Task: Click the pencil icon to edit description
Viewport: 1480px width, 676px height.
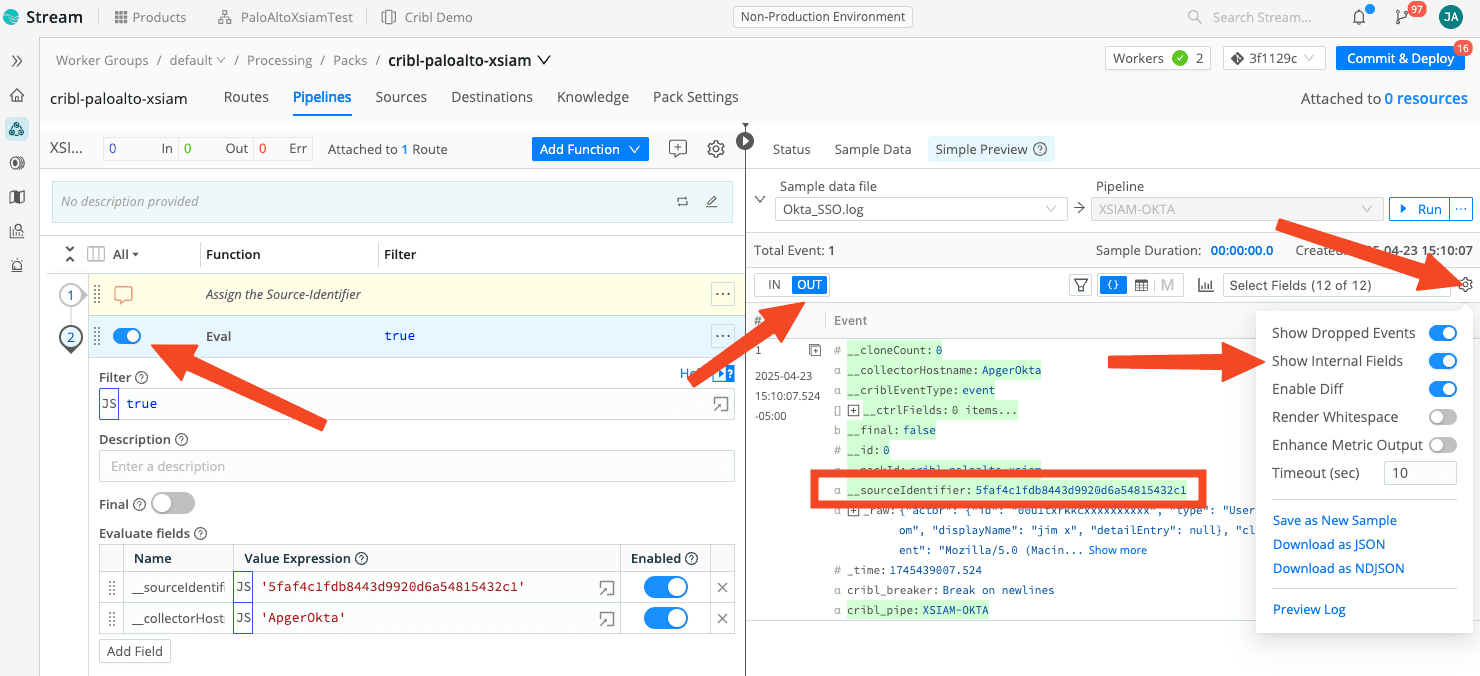Action: pos(712,201)
